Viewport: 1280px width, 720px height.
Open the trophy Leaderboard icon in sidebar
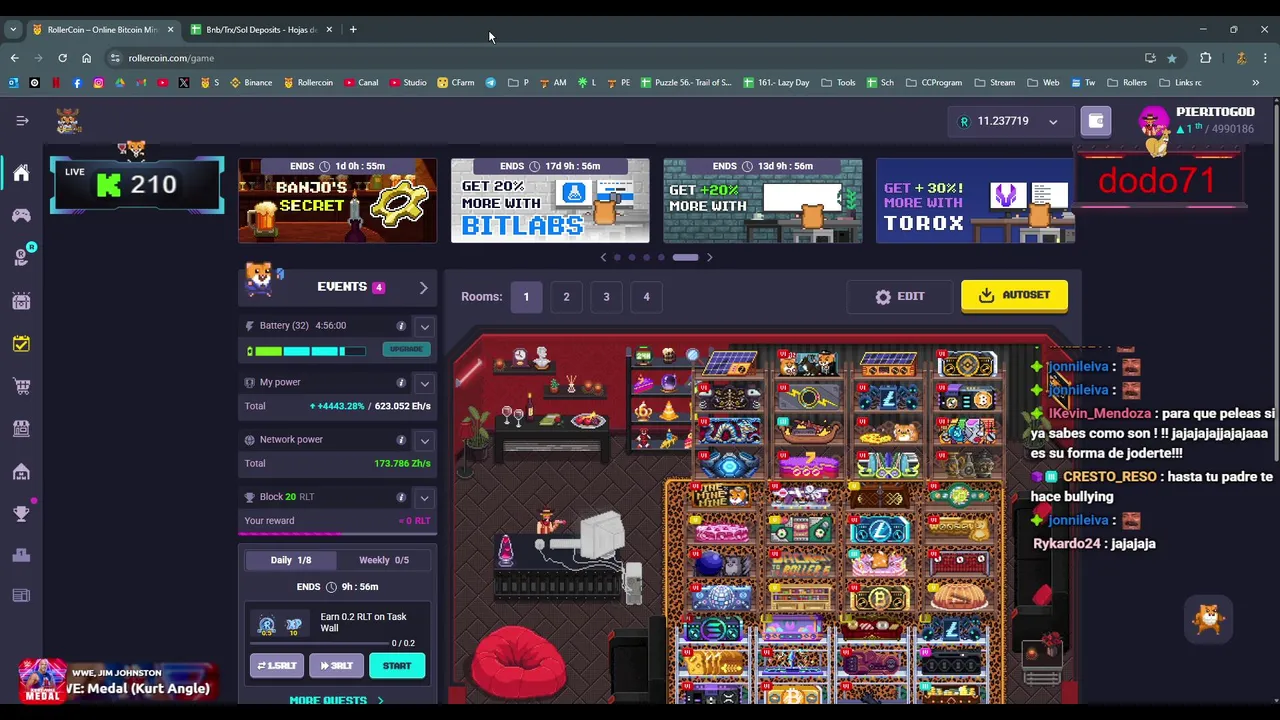click(21, 514)
